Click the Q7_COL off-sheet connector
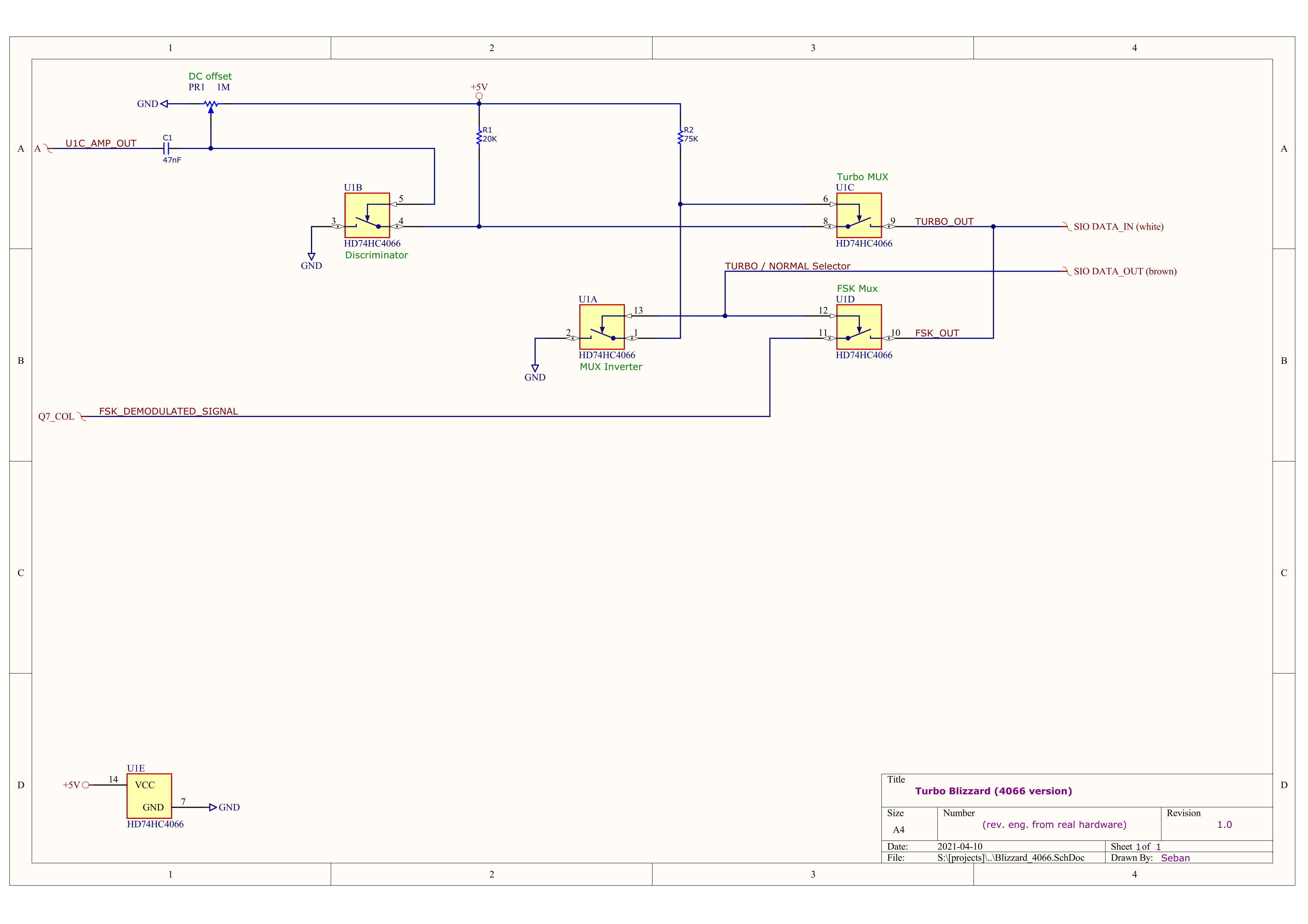The width and height of the screenshot is (1308, 924). (x=62, y=416)
